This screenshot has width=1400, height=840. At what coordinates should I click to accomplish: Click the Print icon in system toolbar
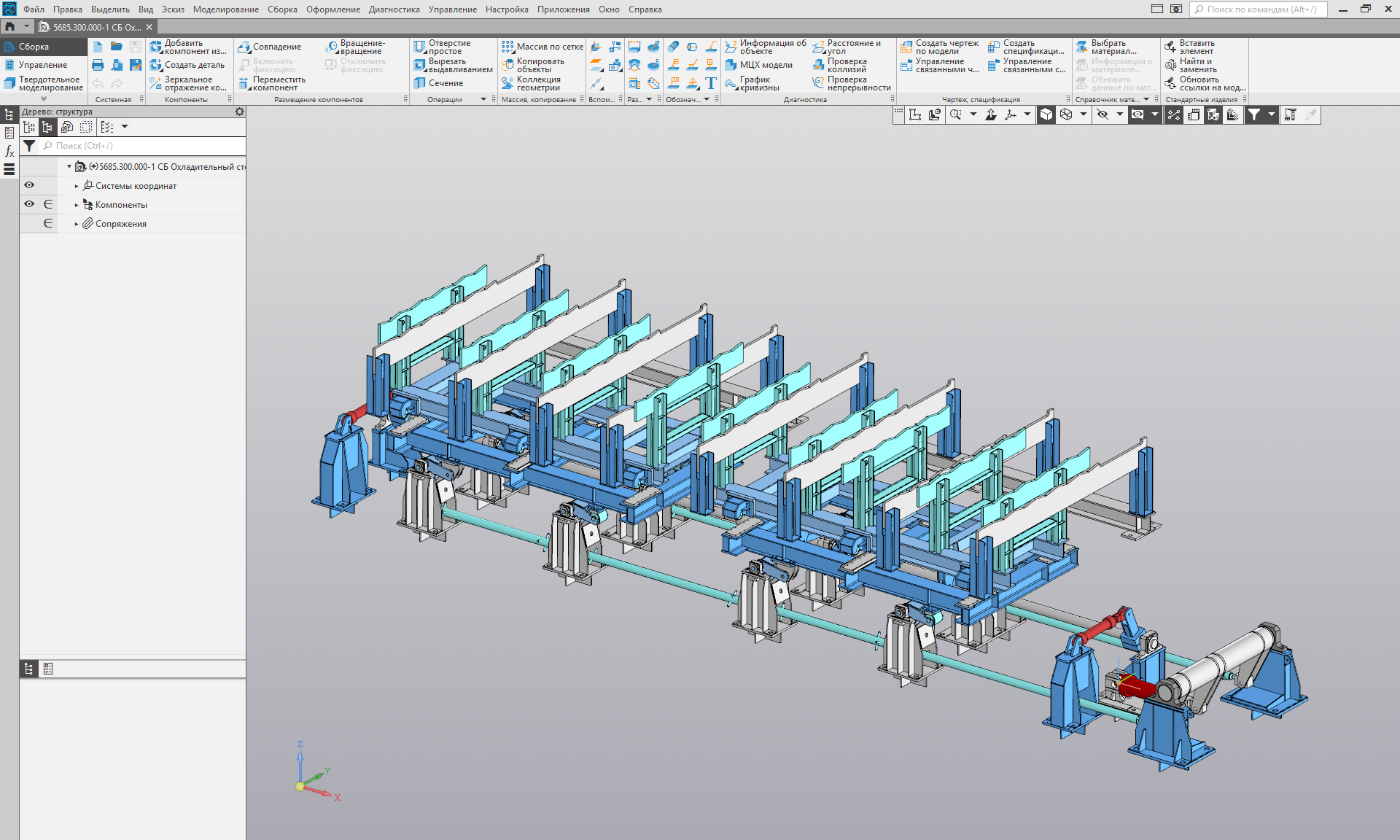click(x=98, y=65)
